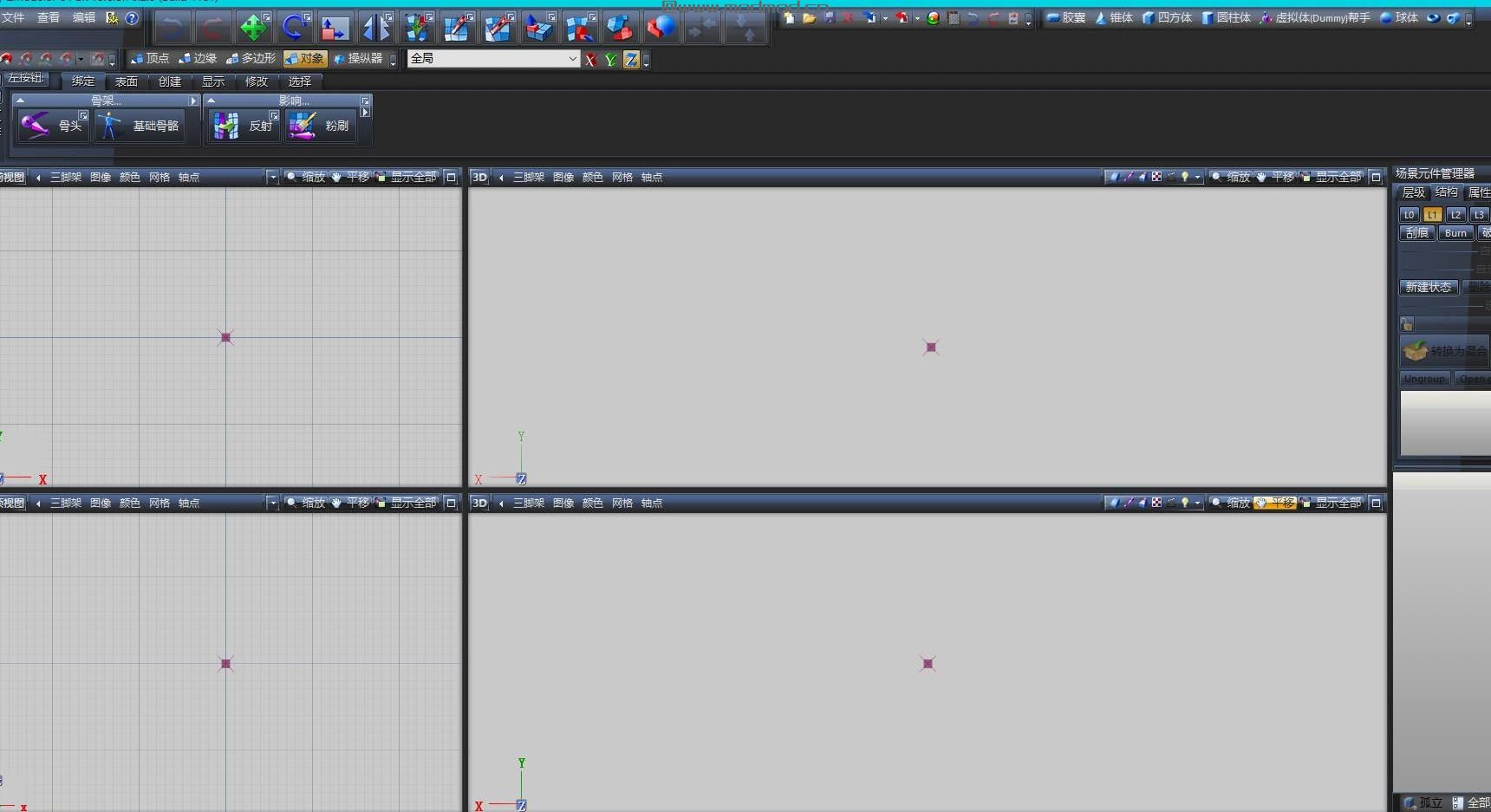This screenshot has width=1491, height=812.
Task: Select the blue Rotate tool
Action: (295, 29)
